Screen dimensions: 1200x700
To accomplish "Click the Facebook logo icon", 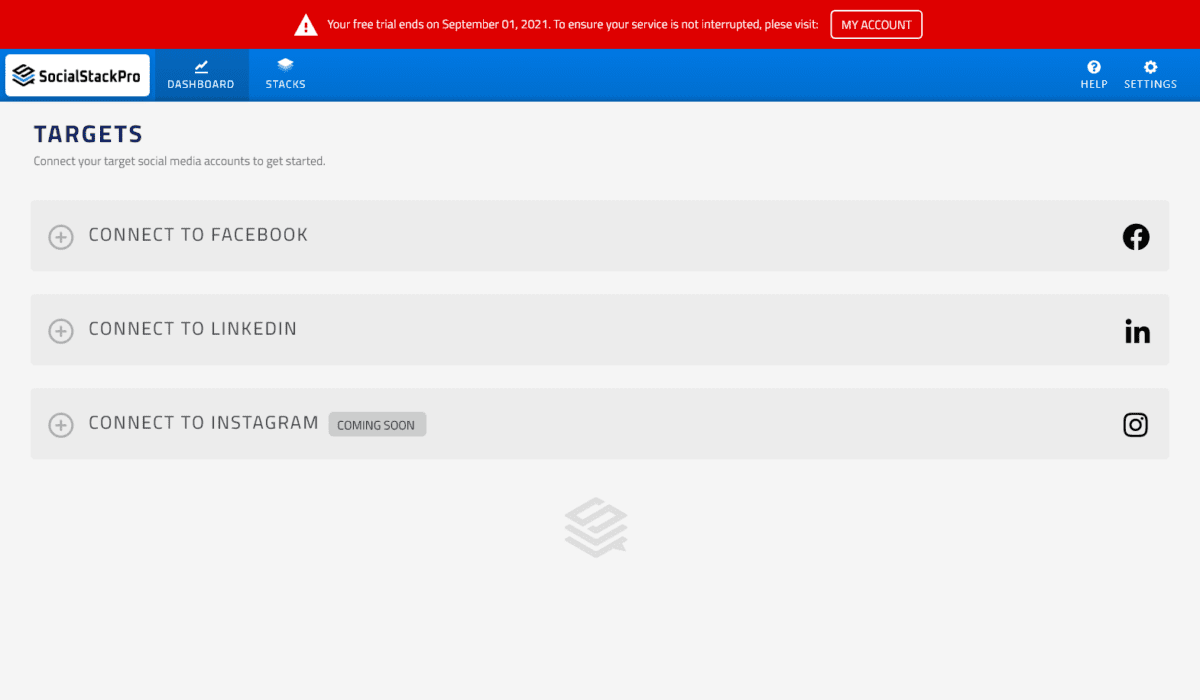I will click(x=1136, y=237).
